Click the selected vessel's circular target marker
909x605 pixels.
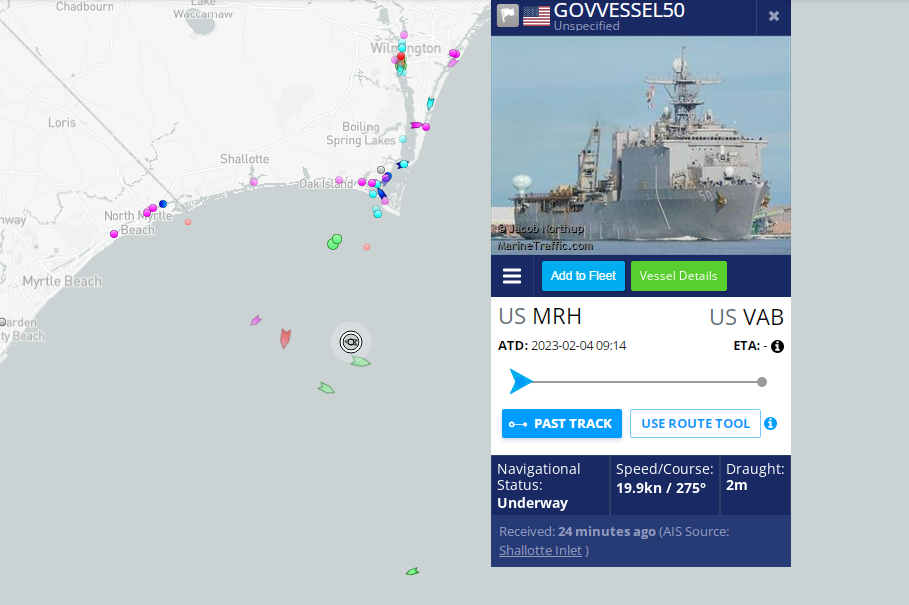pyautogui.click(x=351, y=342)
